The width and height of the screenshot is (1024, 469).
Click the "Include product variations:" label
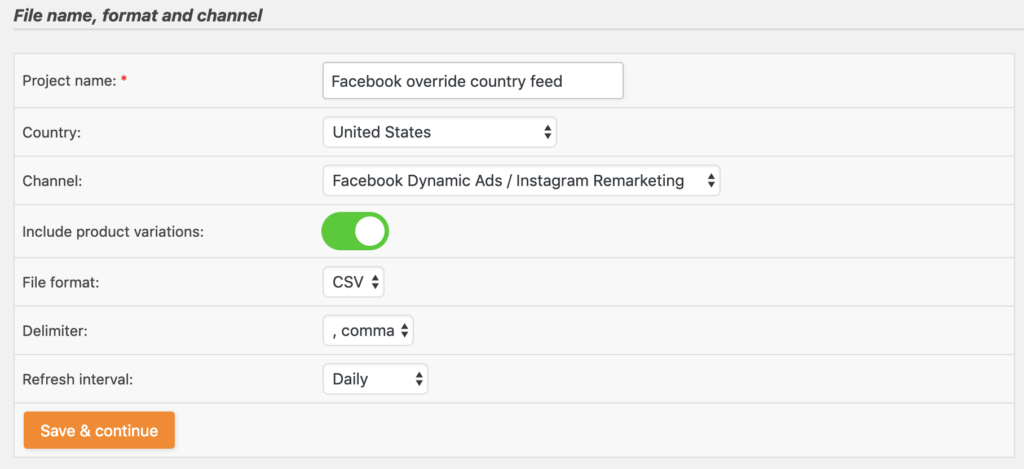[113, 232]
